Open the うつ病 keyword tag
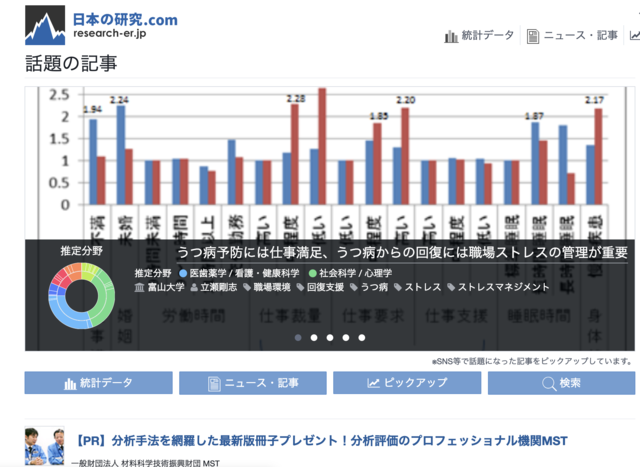640x467 pixels. (374, 287)
